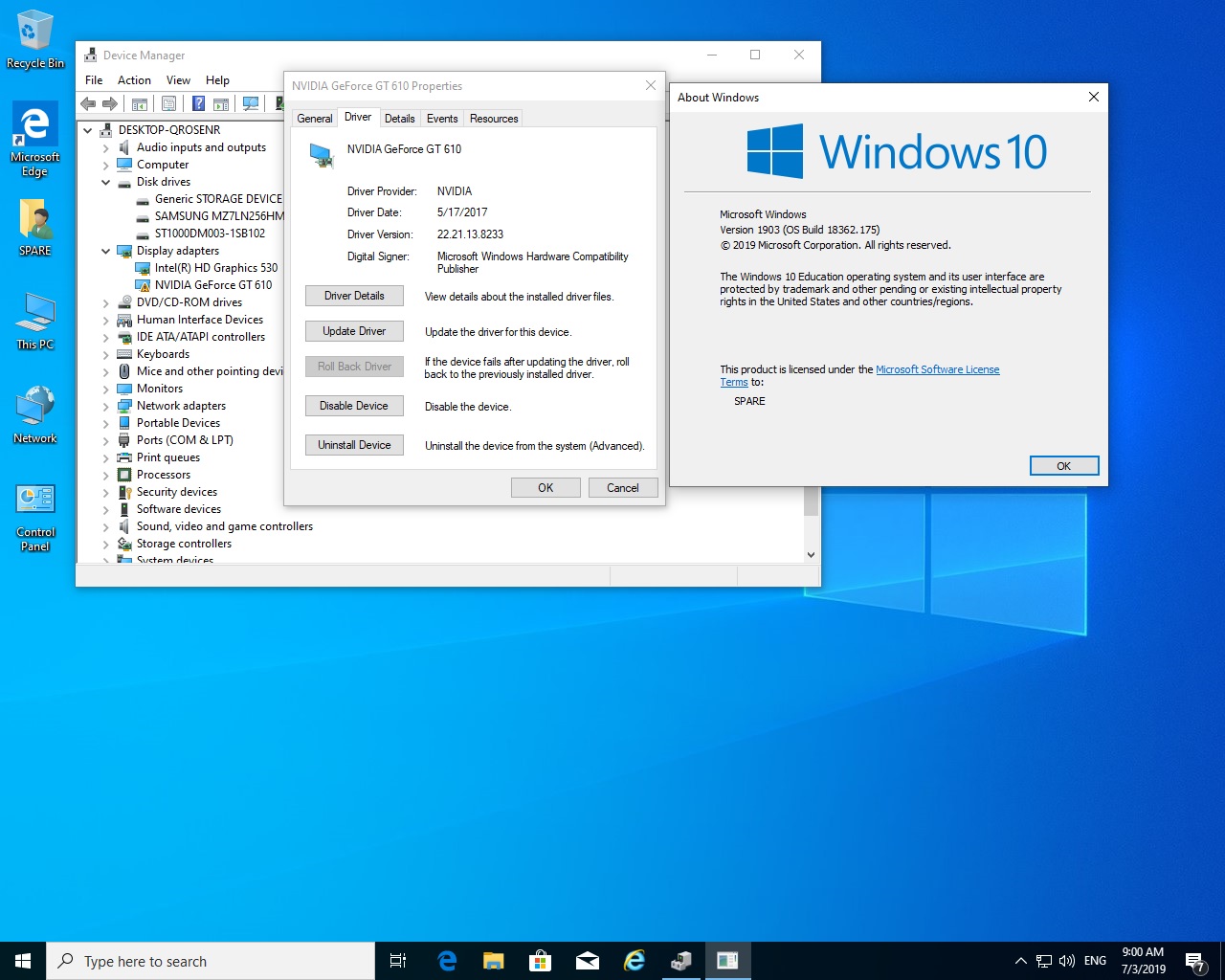Select the Network desktop icon
The height and width of the screenshot is (980, 1225).
click(35, 414)
